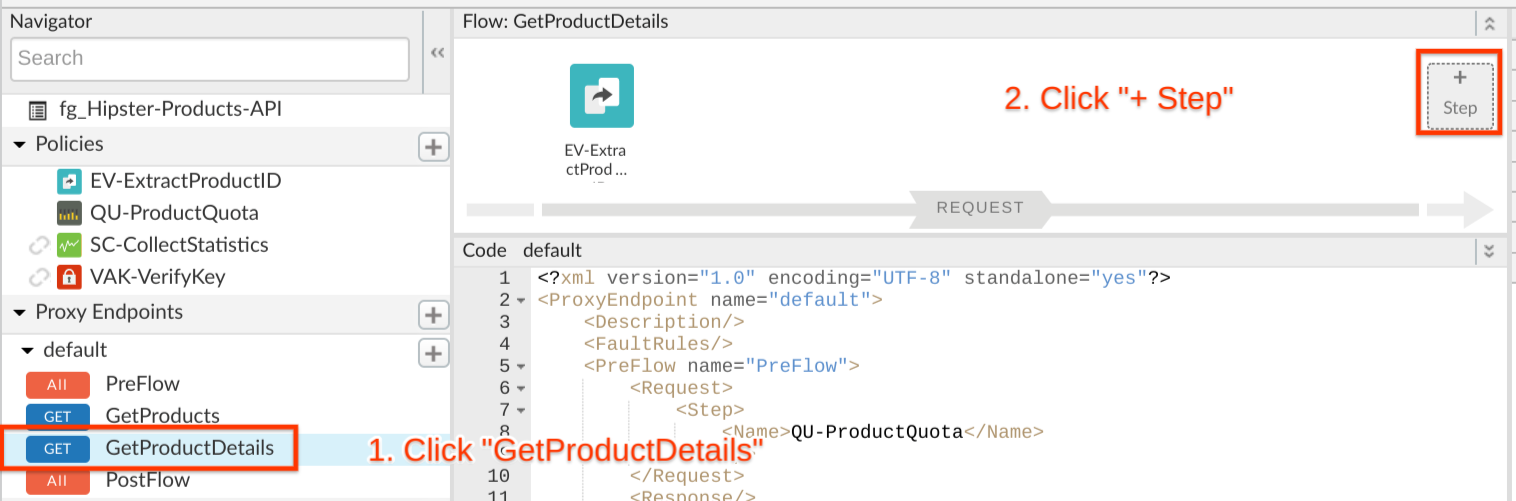The height and width of the screenshot is (501, 1516).
Task: Select the SC-CollectStatistics policy icon
Action: (x=69, y=245)
